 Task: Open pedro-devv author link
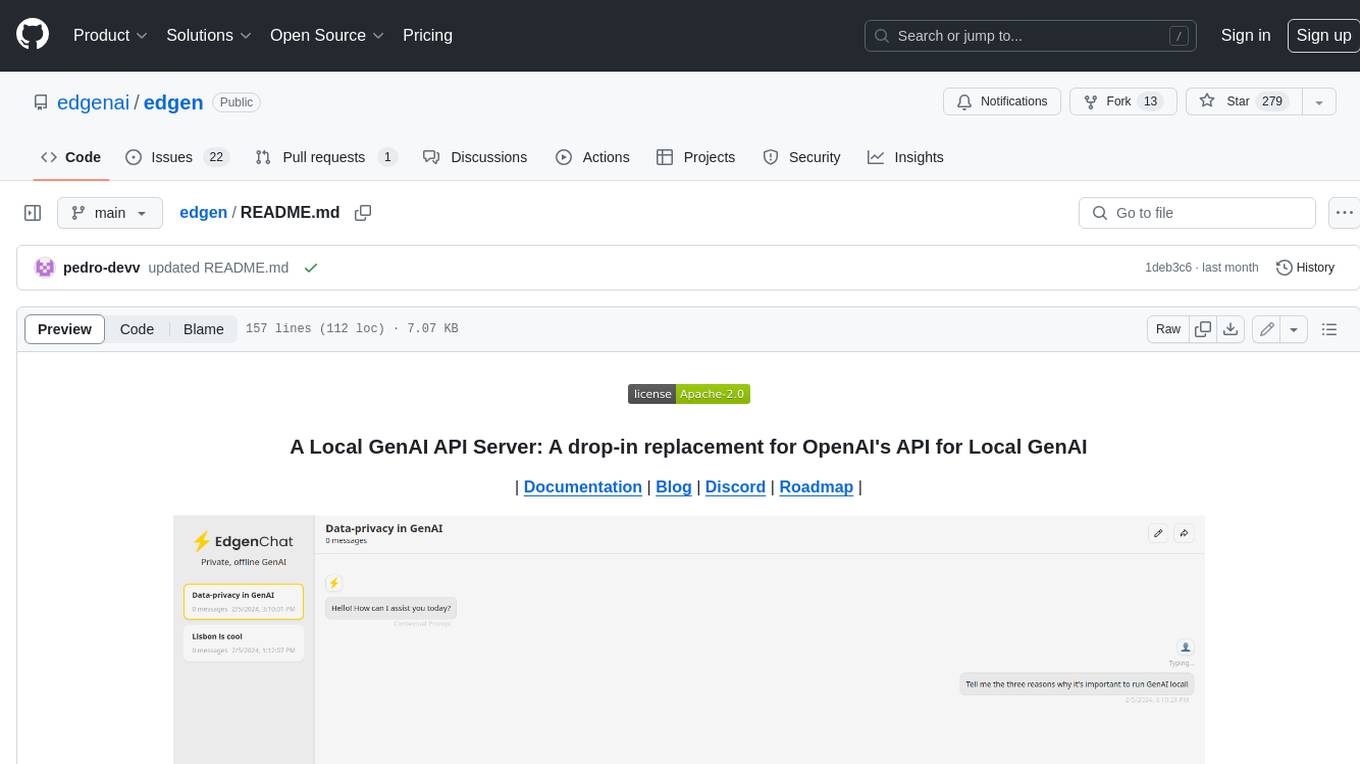coord(101,268)
